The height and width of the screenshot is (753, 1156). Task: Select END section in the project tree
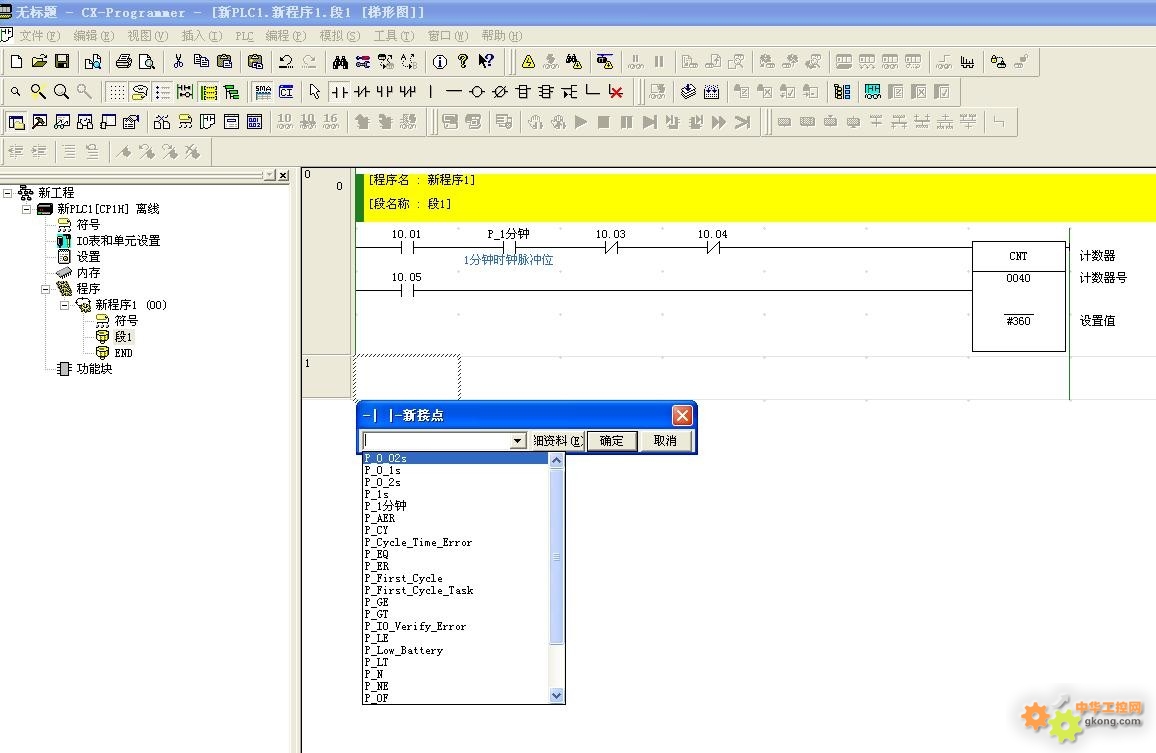tap(123, 353)
